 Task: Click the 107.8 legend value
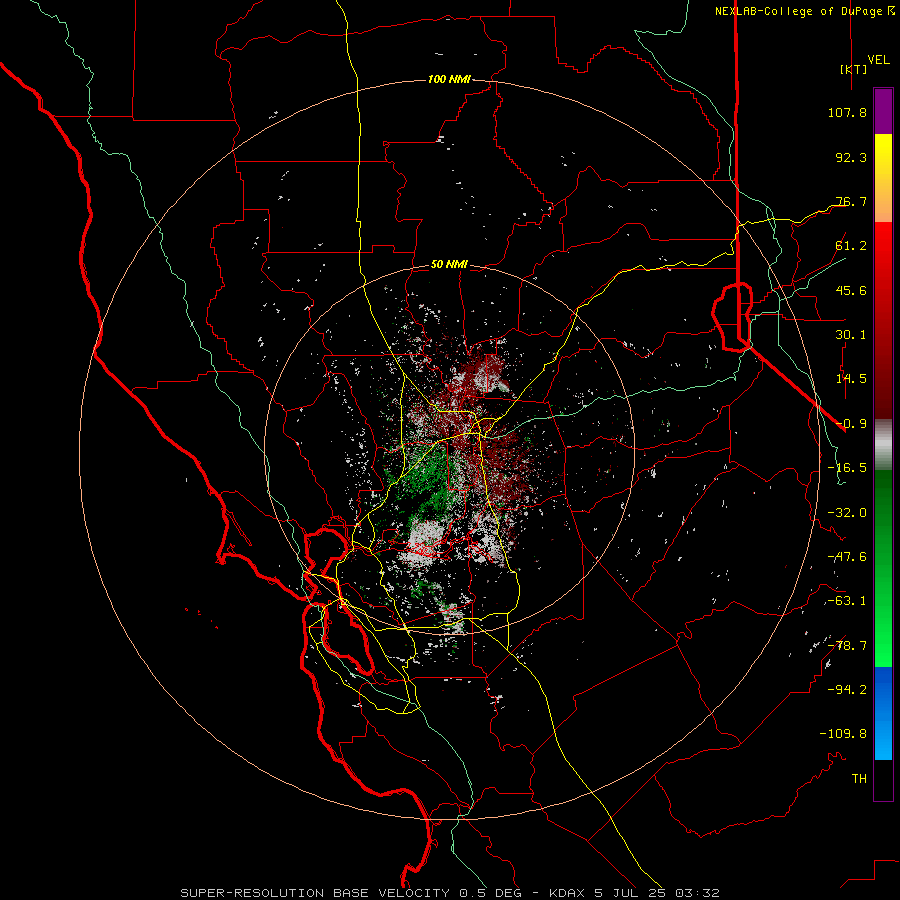point(847,112)
